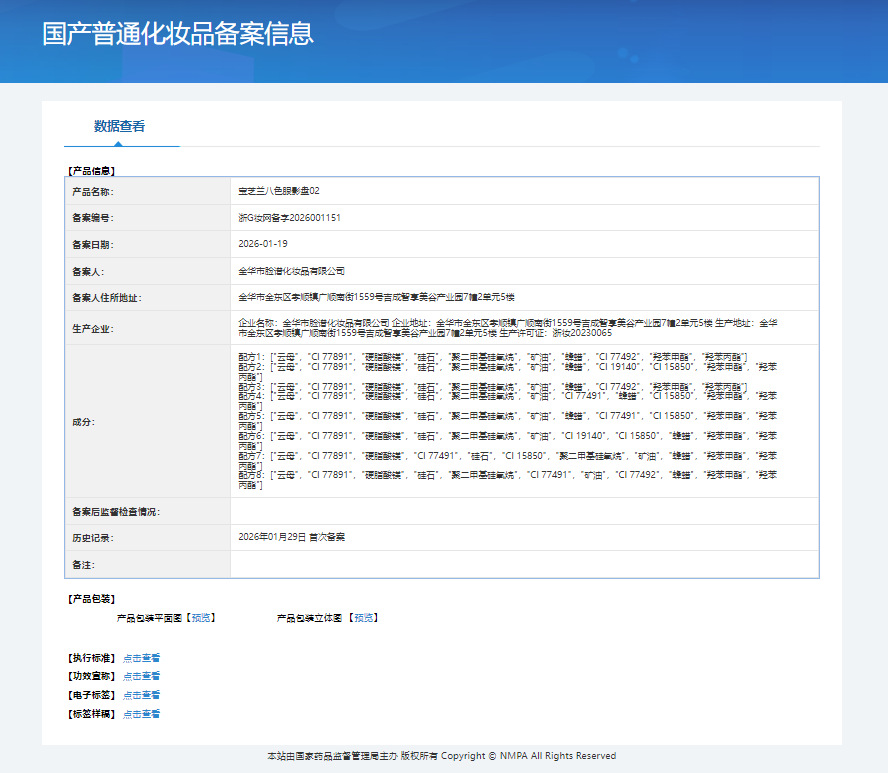Open 点击查看 link beside 执行标准
This screenshot has height=773, width=888.
point(142,658)
